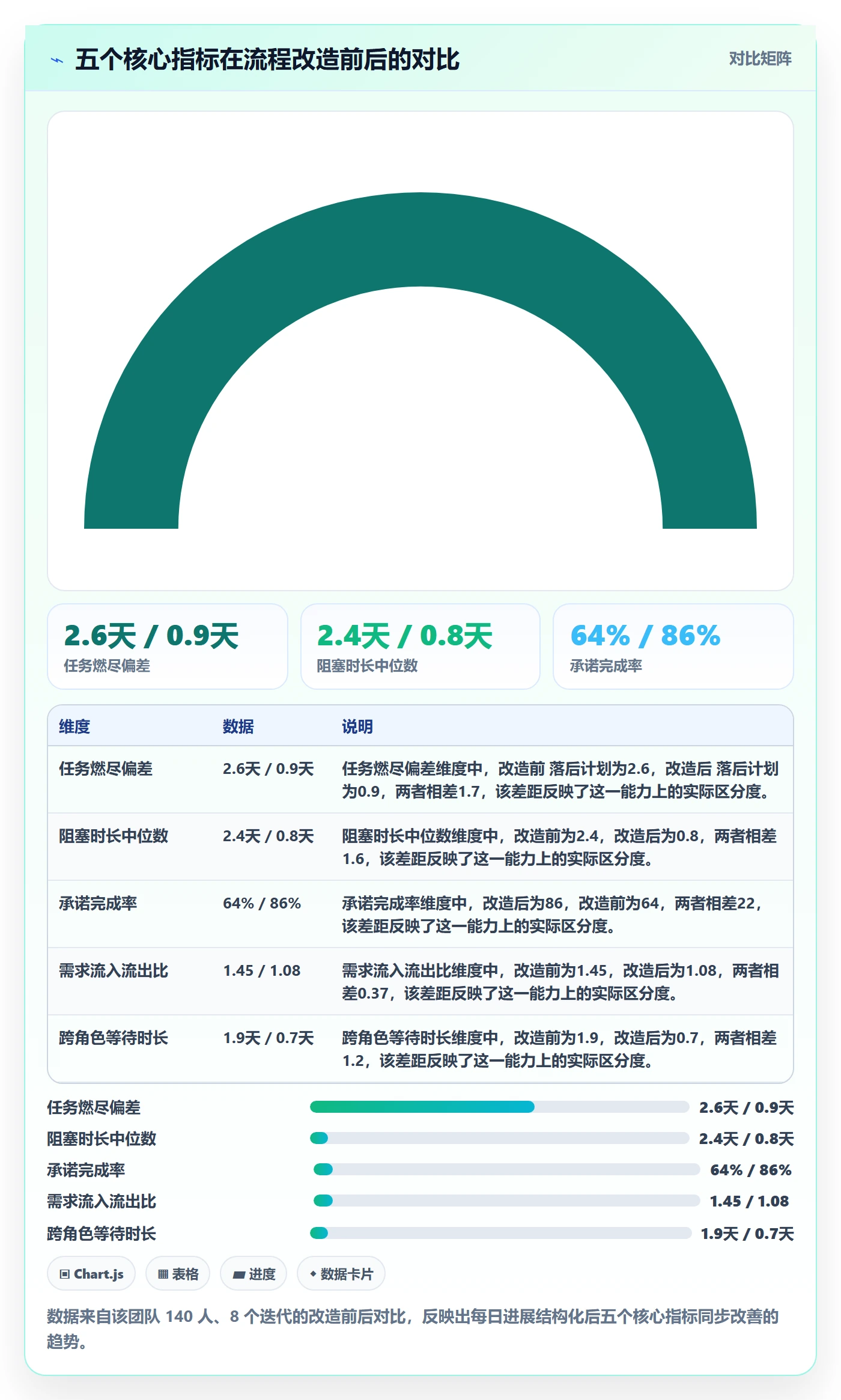Viewport: 841px width, 1400px height.
Task: Click the 1.9天 / 0.7天 value in the table
Action: pyautogui.click(x=269, y=1038)
